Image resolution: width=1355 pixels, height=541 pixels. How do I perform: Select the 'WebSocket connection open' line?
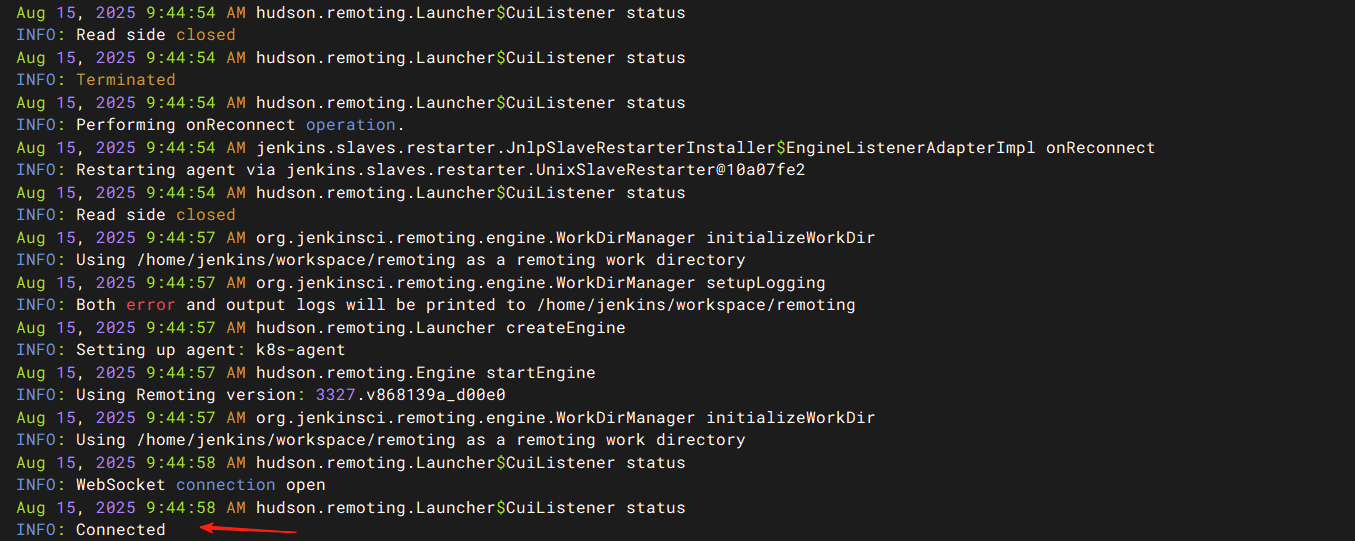(171, 485)
